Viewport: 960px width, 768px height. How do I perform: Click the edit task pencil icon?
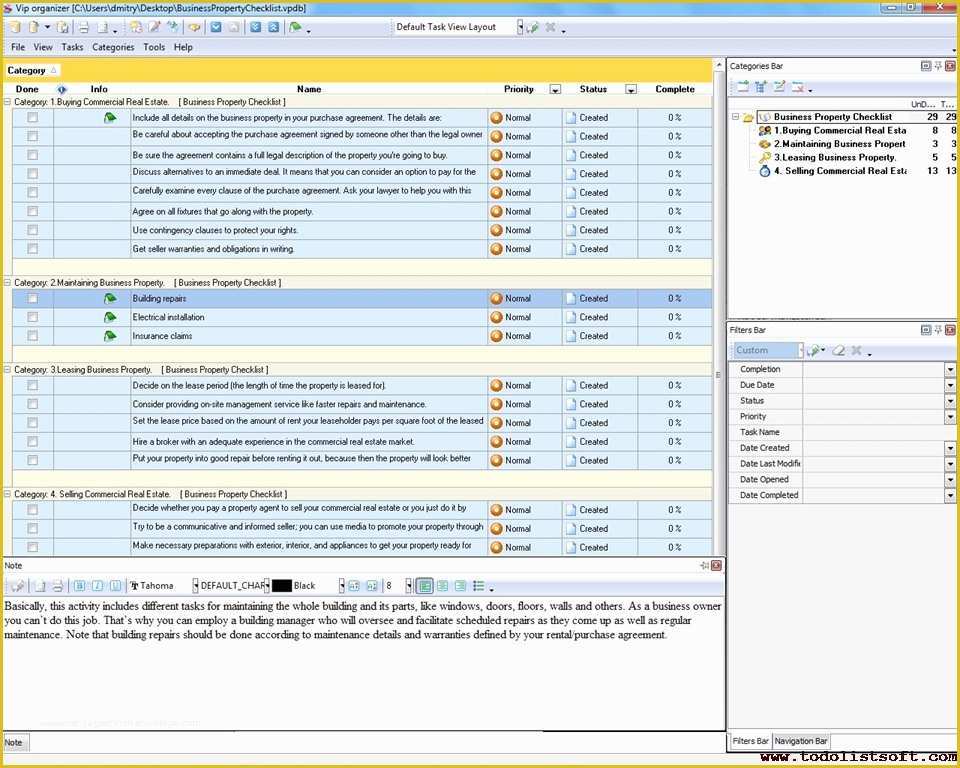pyautogui.click(x=154, y=28)
